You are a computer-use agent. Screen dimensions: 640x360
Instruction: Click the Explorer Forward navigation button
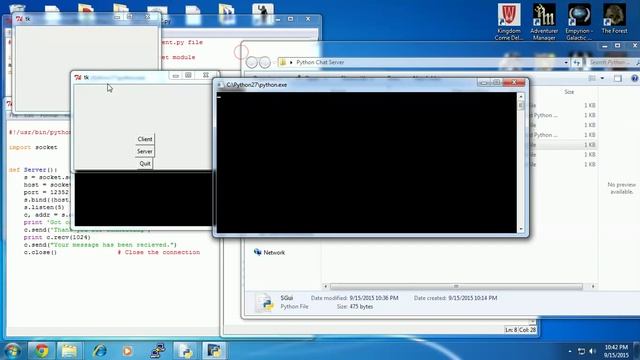tap(265, 62)
